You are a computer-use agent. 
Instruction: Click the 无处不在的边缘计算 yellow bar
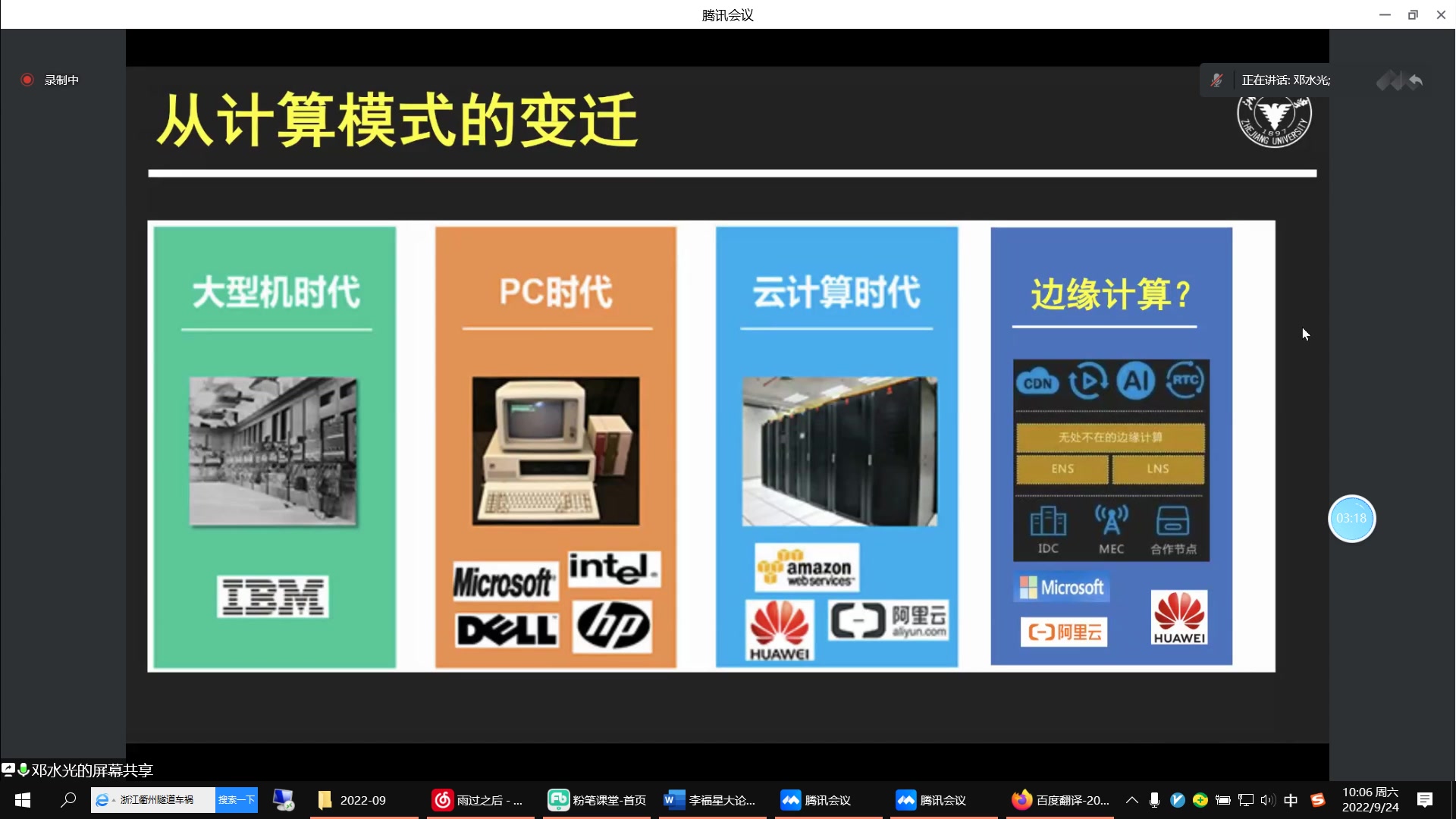(x=1110, y=438)
